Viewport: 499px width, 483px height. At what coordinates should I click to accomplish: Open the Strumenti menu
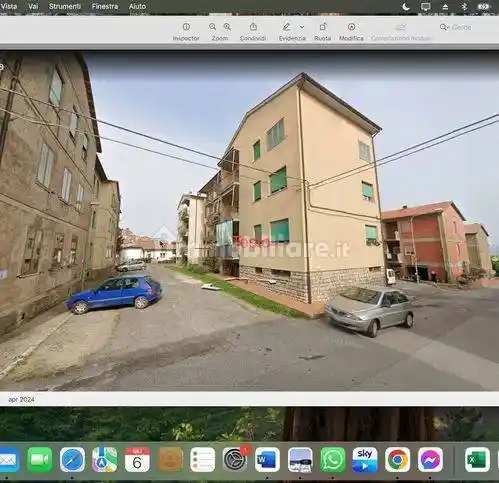pos(65,6)
